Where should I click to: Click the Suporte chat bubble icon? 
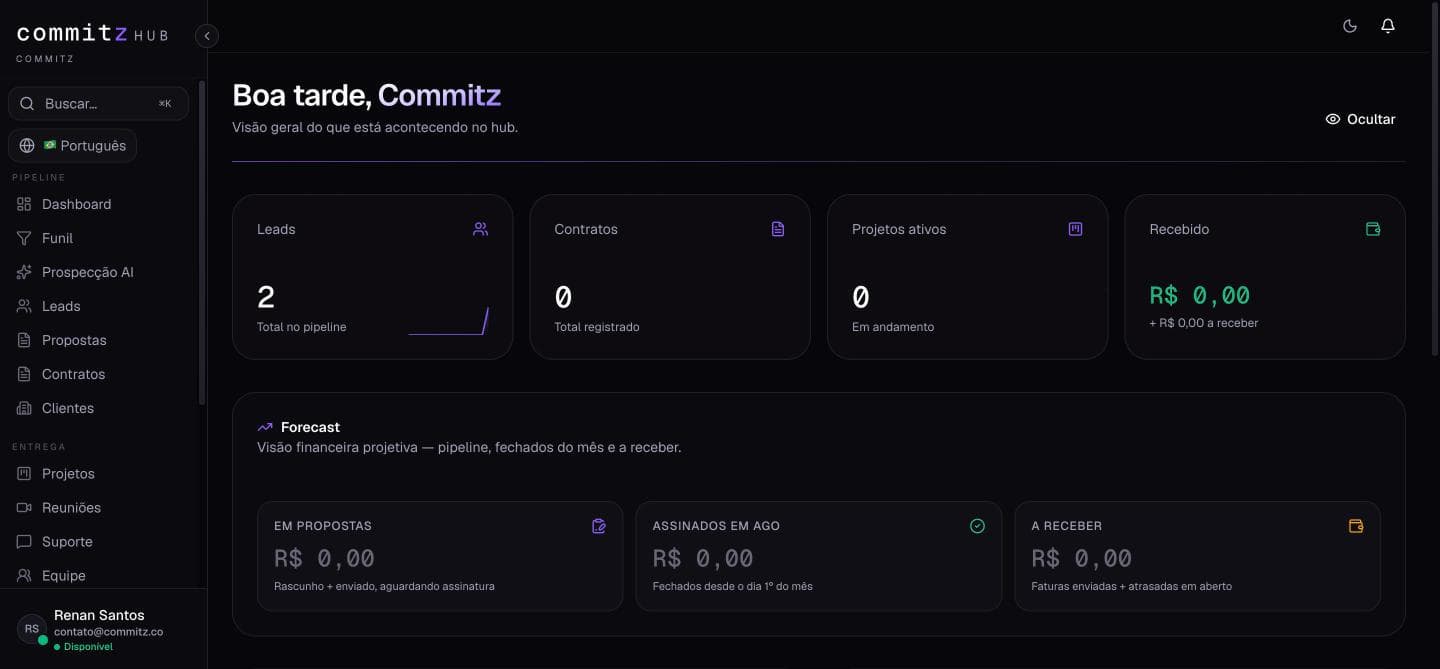[x=24, y=541]
